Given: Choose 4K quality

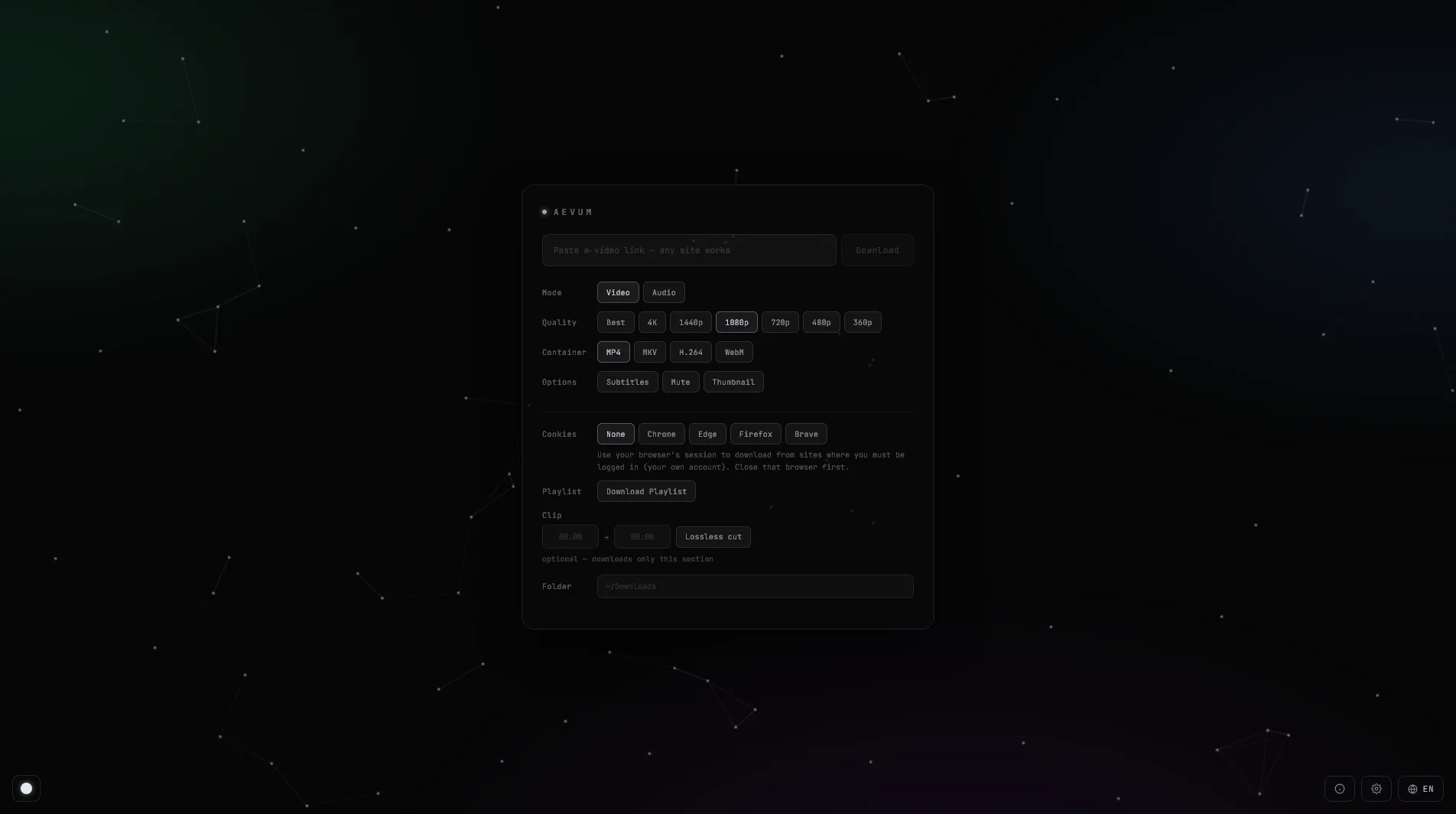Looking at the screenshot, I should (x=652, y=322).
